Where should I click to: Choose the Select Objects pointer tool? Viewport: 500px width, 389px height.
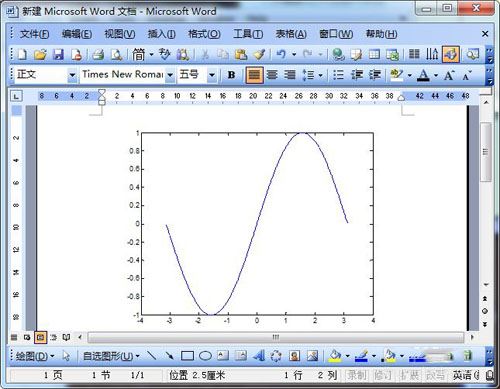click(x=66, y=356)
